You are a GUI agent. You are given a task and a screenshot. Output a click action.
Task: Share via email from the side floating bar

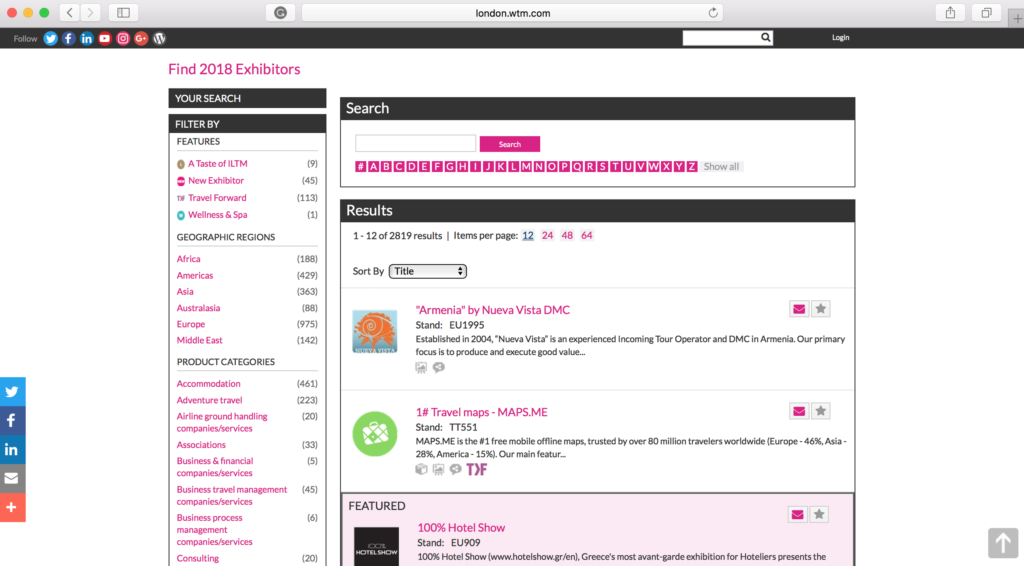[12, 479]
